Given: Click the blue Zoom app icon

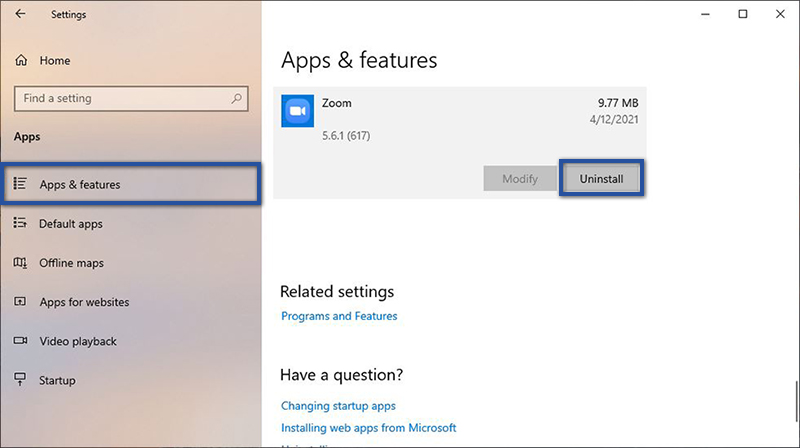Looking at the screenshot, I should click(295, 109).
